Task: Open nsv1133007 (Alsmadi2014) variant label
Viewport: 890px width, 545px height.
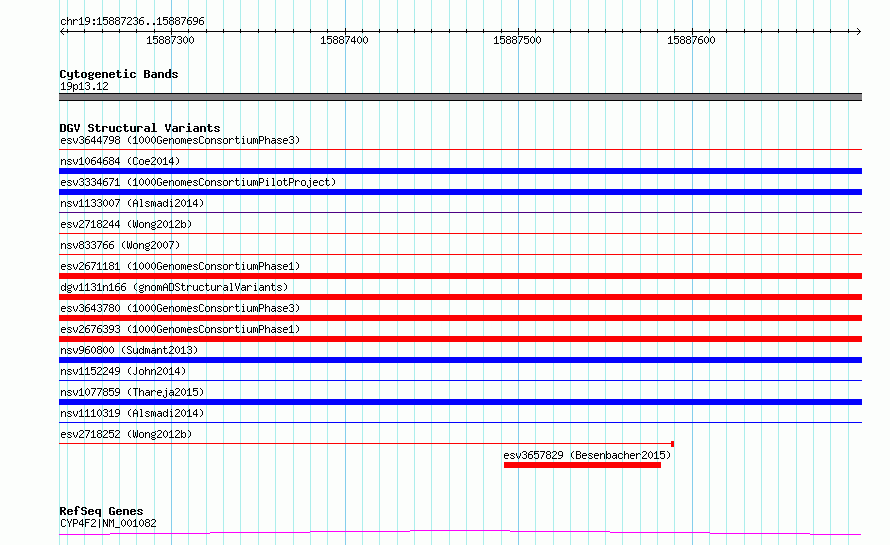Action: click(x=132, y=203)
